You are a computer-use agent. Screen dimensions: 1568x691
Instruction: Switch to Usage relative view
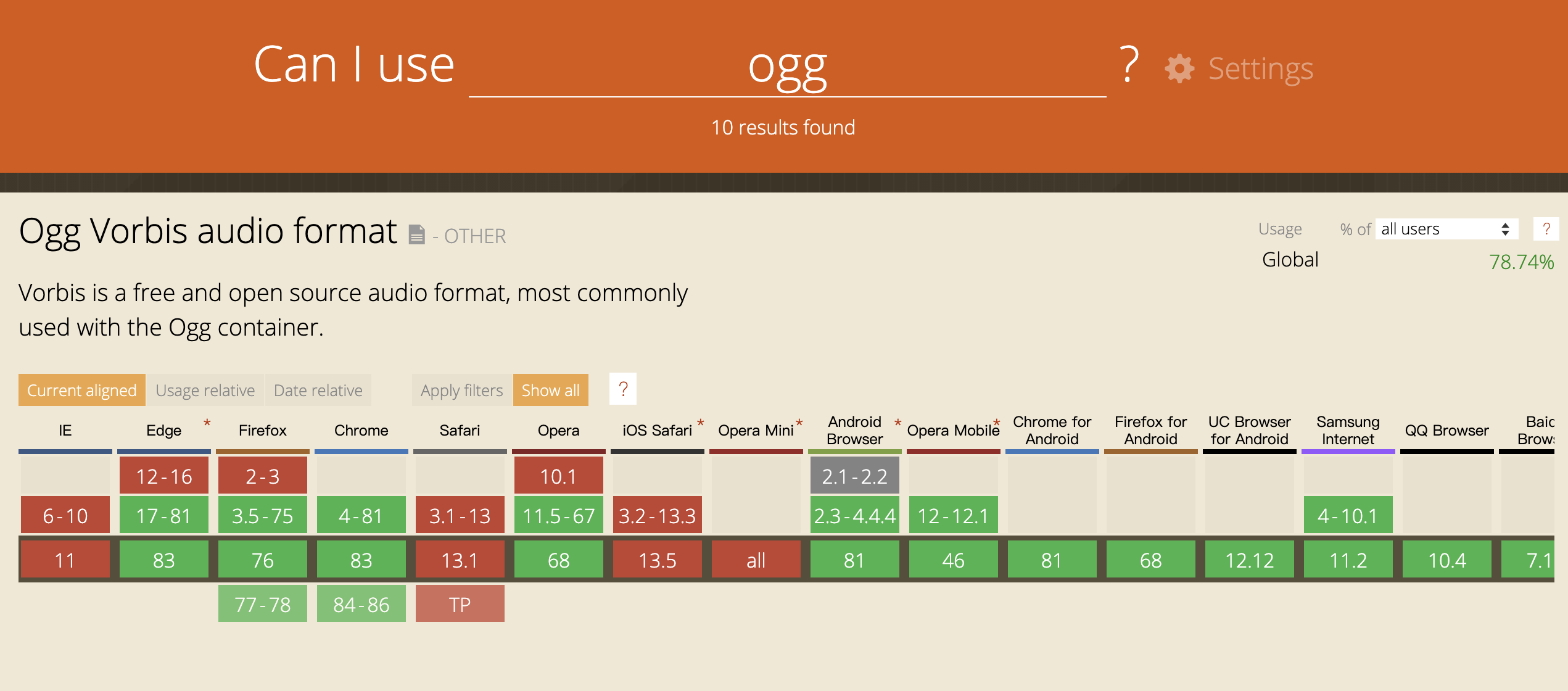coord(205,390)
